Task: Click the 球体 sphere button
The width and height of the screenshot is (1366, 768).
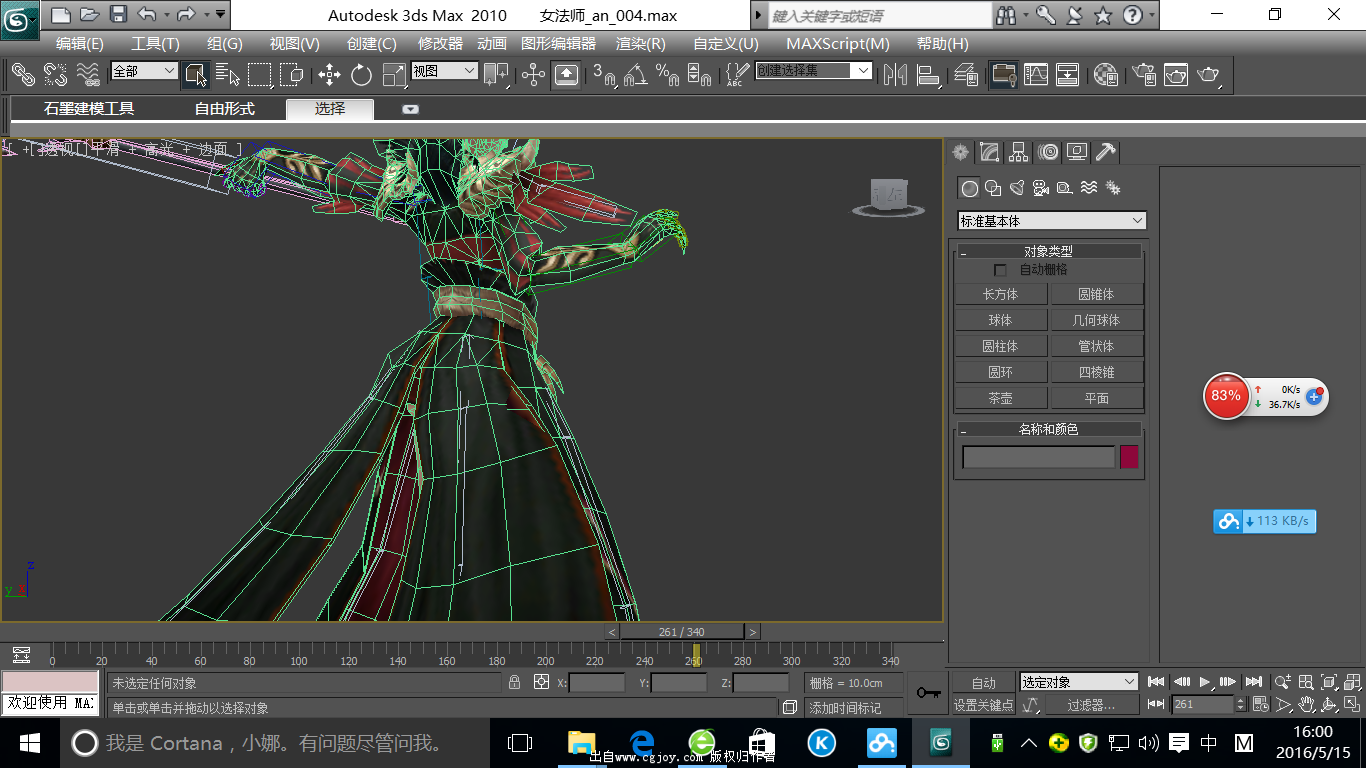Action: 1001,320
